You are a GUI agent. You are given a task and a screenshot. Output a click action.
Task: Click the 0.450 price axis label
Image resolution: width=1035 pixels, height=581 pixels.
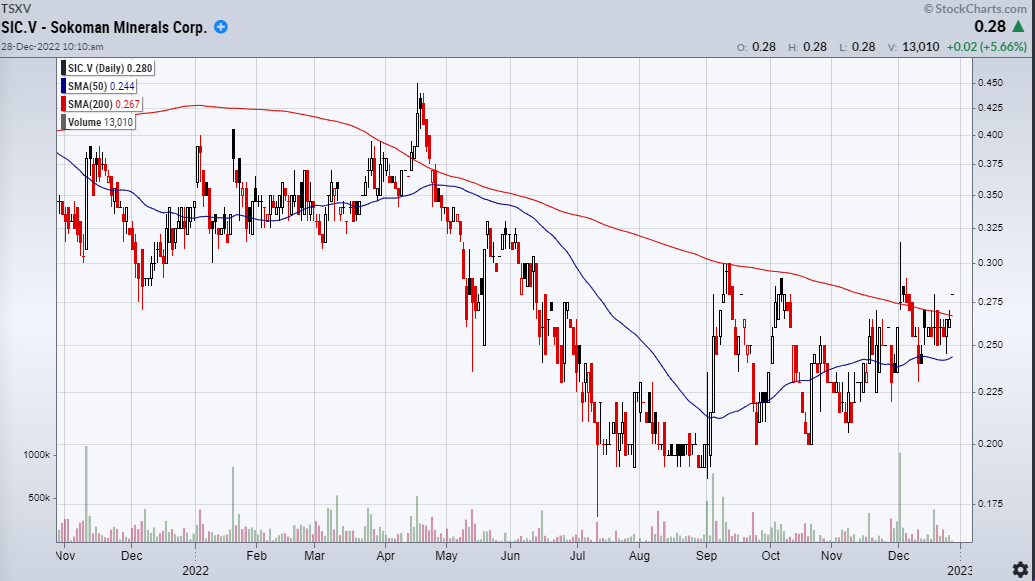990,83
